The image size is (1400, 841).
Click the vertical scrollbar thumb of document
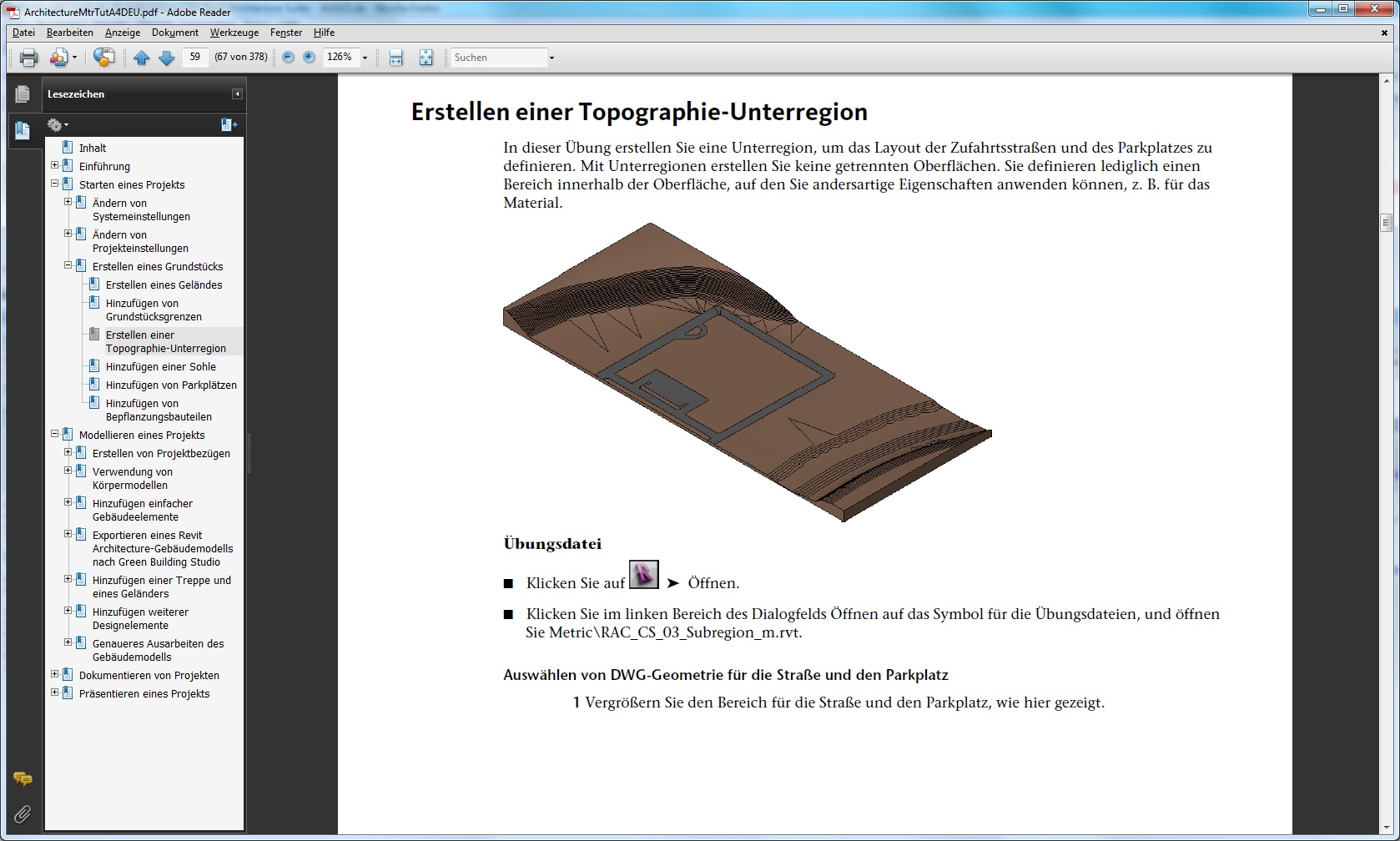[x=1386, y=222]
